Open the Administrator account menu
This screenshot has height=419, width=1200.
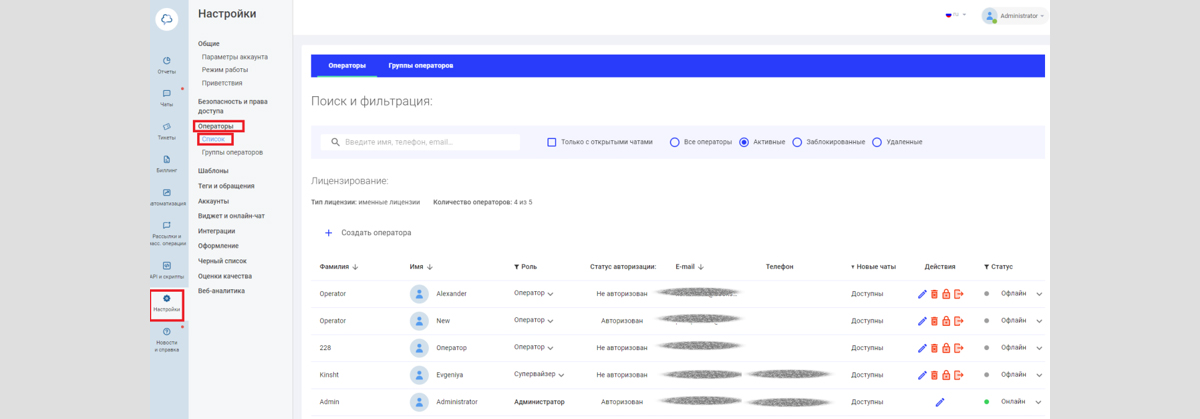tap(1014, 16)
